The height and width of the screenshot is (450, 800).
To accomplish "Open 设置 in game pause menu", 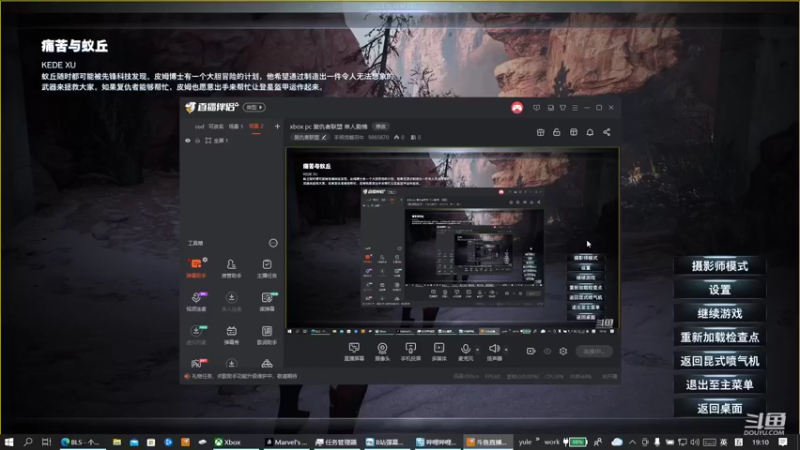I will 719,290.
